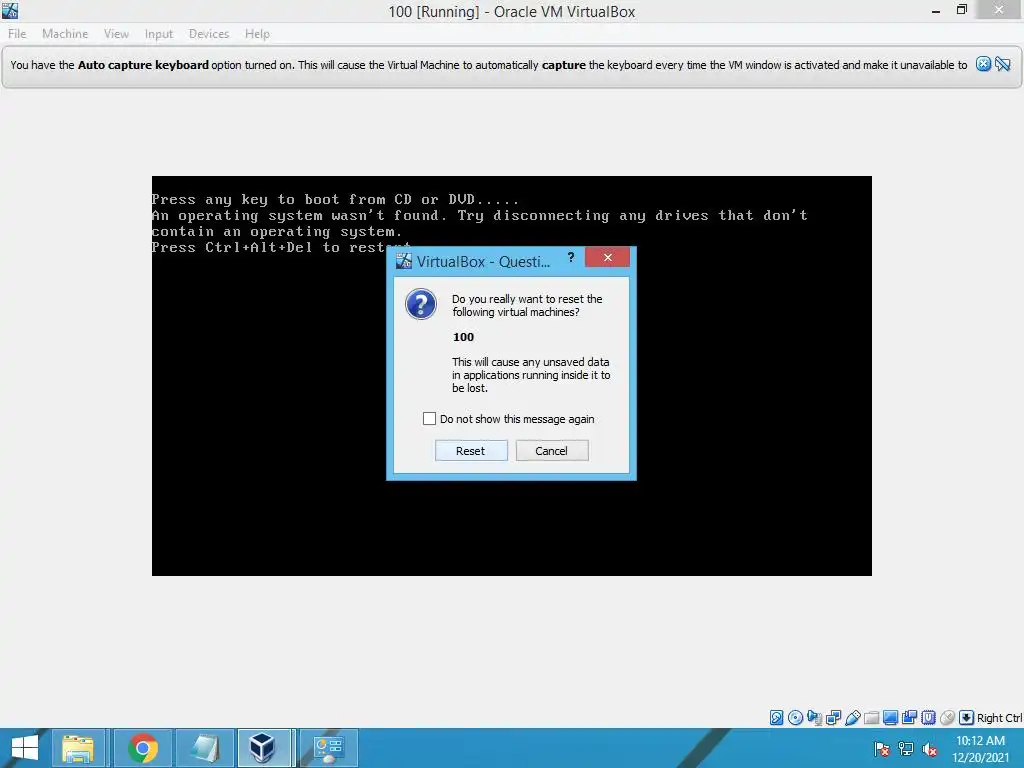The height and width of the screenshot is (768, 1024).
Task: Click the network tray icon
Action: coord(906,749)
